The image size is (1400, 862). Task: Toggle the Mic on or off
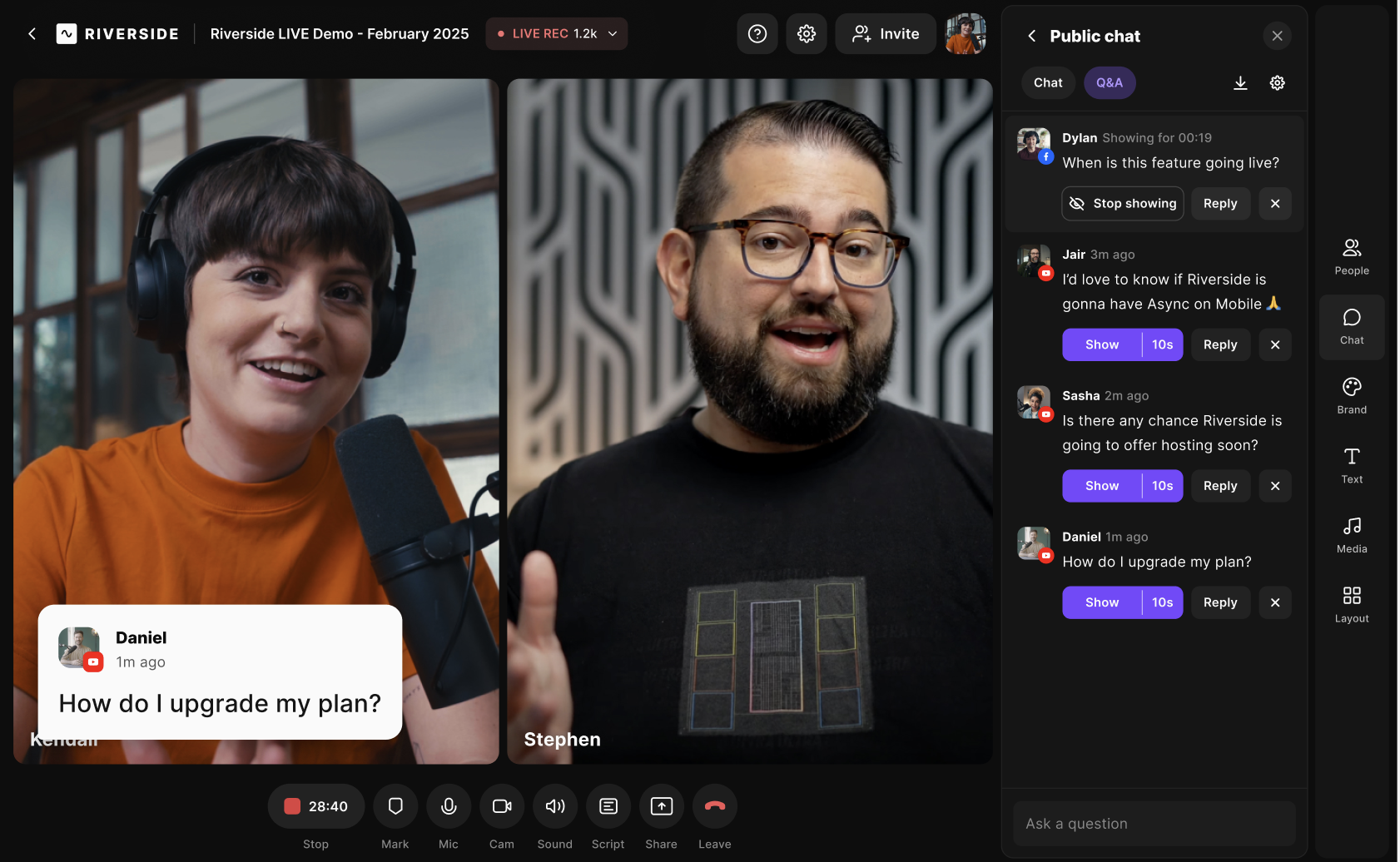coord(449,806)
